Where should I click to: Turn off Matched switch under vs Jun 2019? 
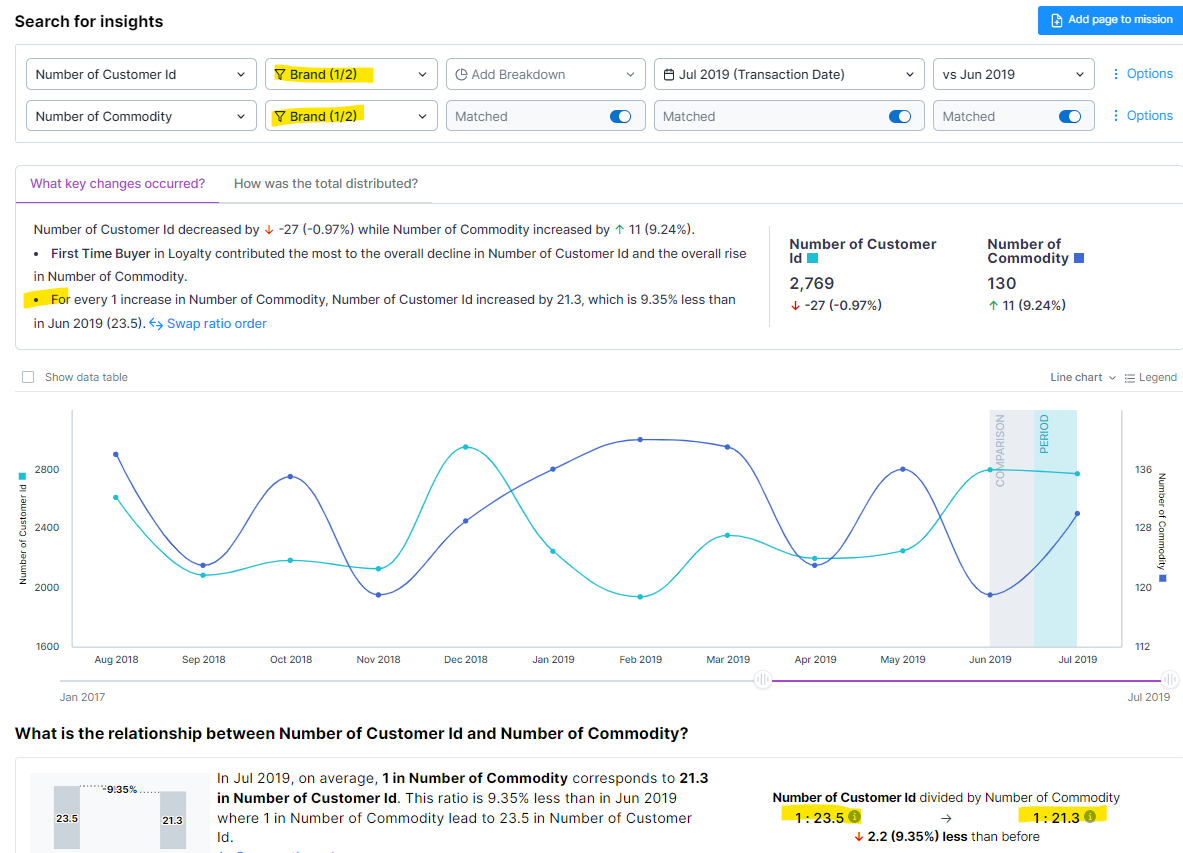tap(1069, 116)
